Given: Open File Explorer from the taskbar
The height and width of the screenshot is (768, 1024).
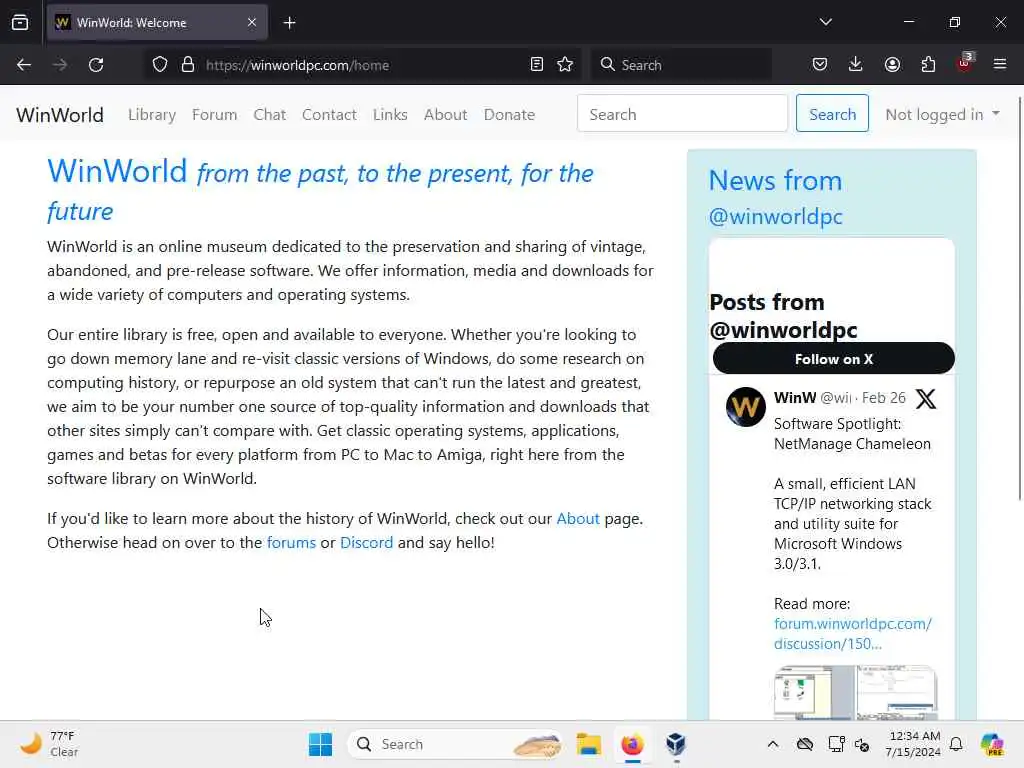Looking at the screenshot, I should [x=588, y=744].
